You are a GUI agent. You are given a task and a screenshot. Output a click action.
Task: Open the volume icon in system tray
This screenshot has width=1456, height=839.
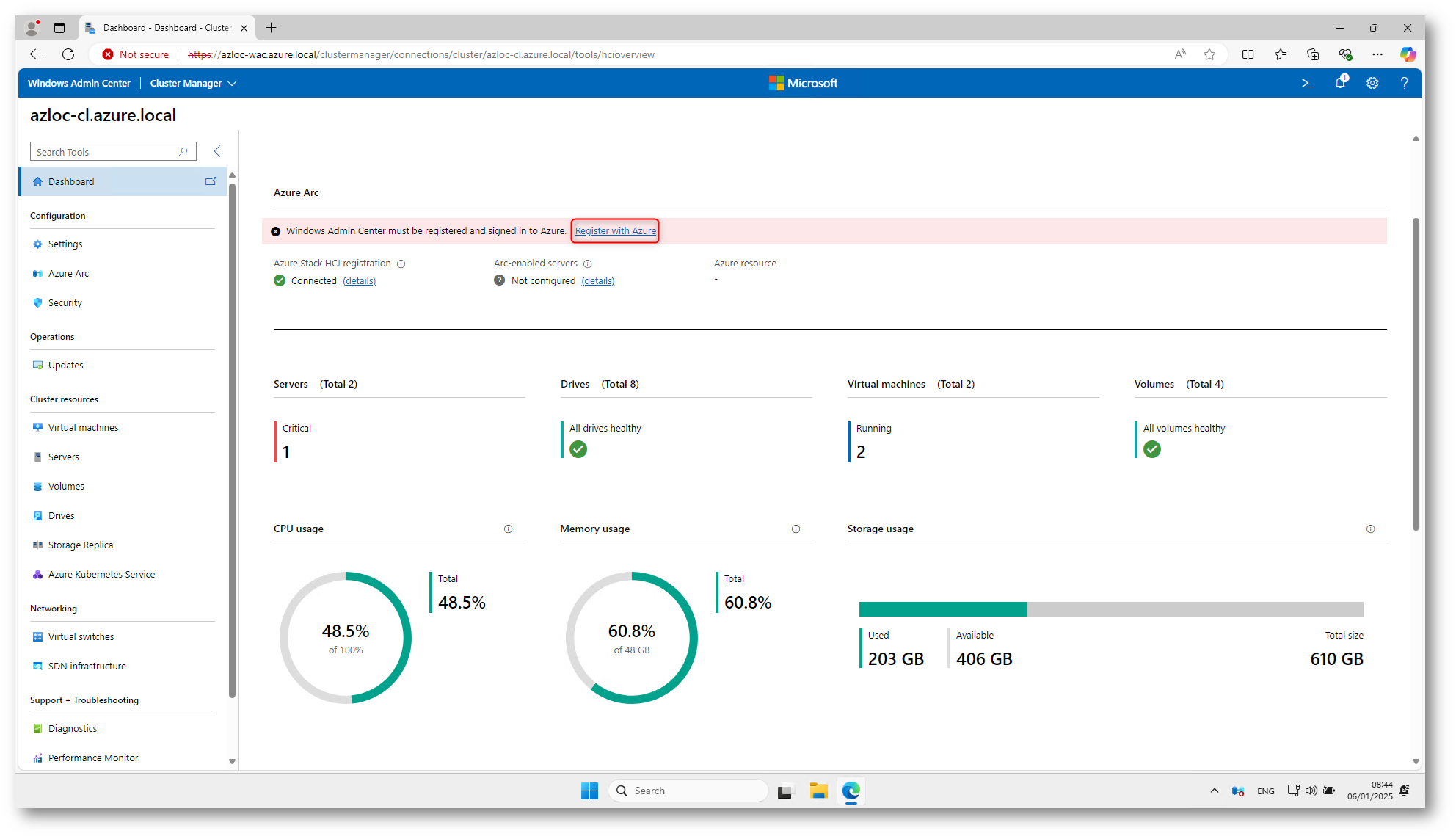coord(1311,791)
